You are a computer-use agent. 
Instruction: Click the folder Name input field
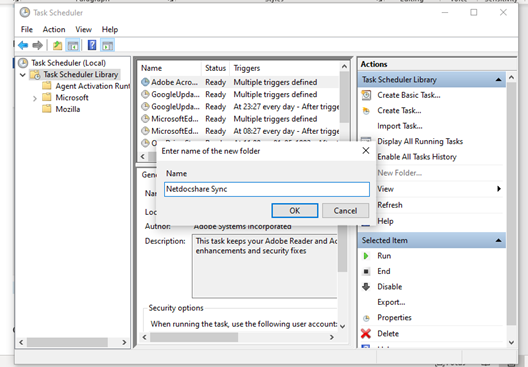tap(267, 189)
